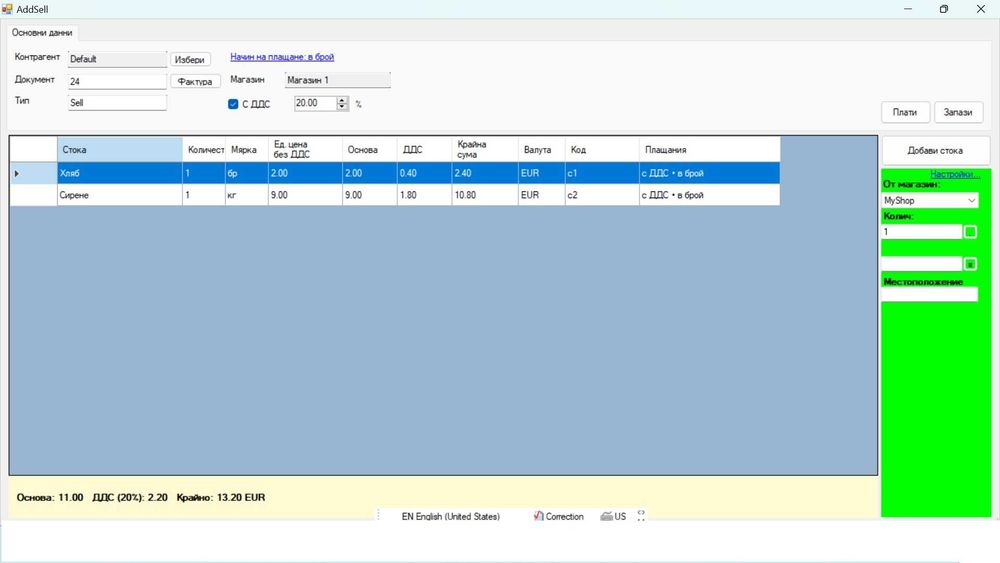Minimize the AddSell window
Viewport: 1000px width, 563px height.
(908, 9)
